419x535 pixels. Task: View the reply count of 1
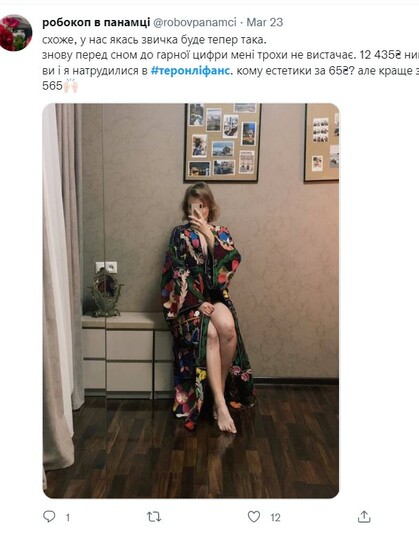[x=68, y=518]
